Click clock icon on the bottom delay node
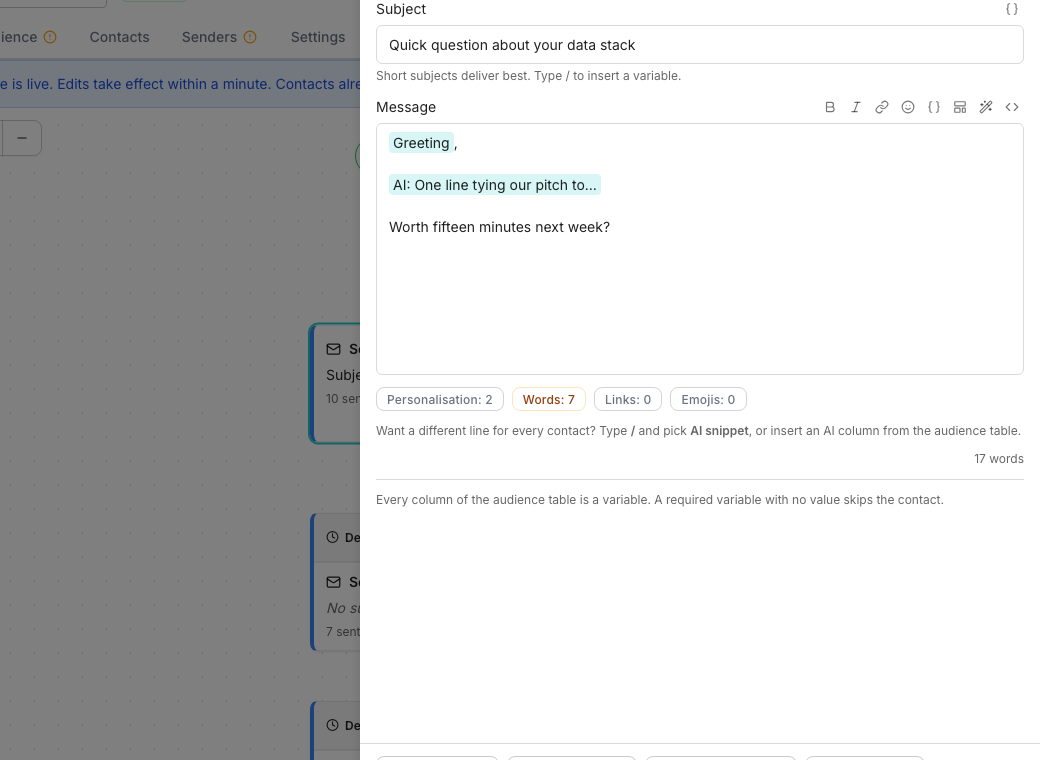The height and width of the screenshot is (760, 1040). 332,726
